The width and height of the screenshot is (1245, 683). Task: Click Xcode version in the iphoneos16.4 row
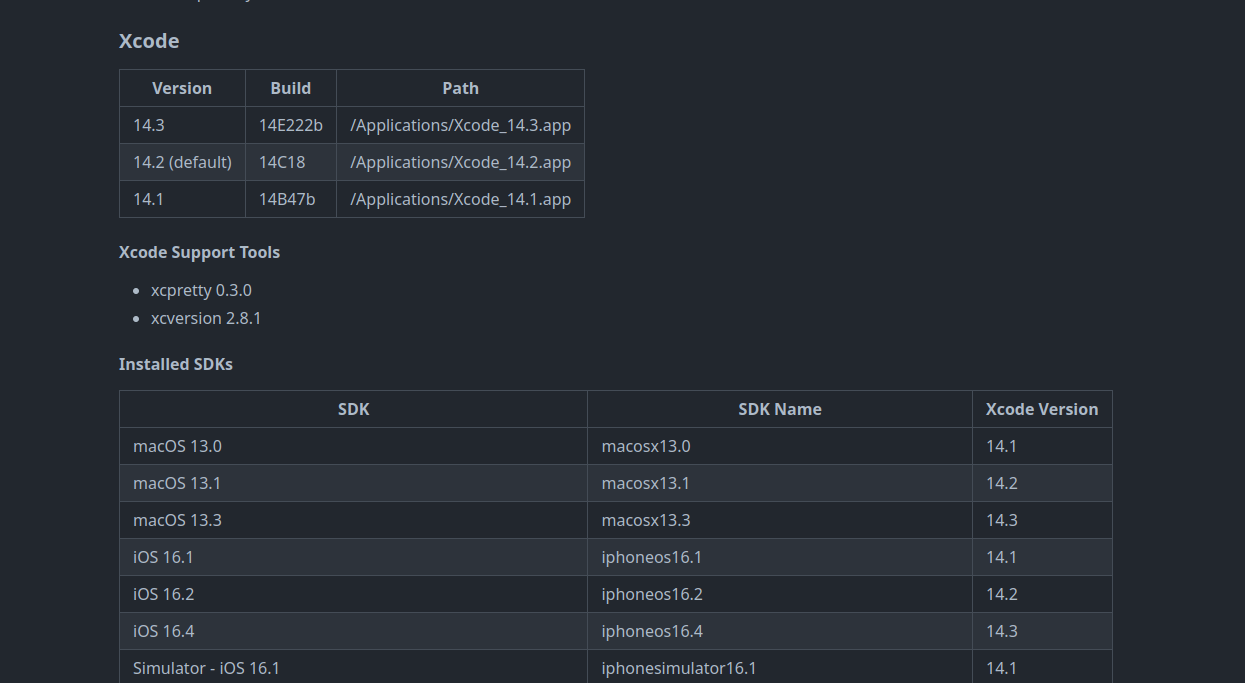coord(1042,631)
